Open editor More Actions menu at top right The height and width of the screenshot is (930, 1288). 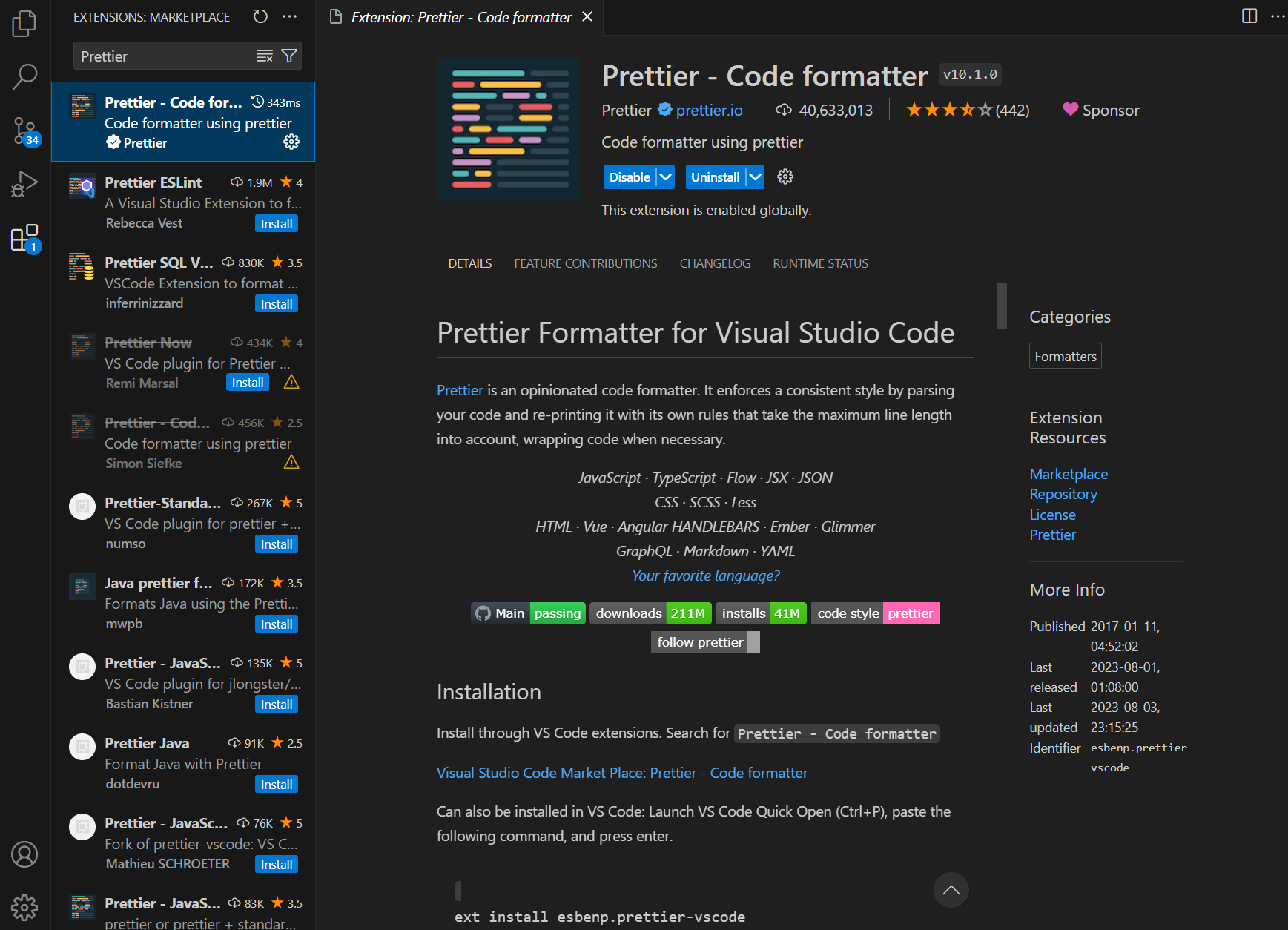(x=1278, y=16)
